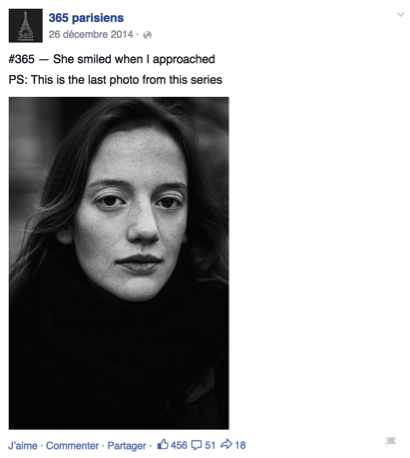The height and width of the screenshot is (458, 410).
Task: Click the public globe privacy icon
Action: (x=147, y=35)
